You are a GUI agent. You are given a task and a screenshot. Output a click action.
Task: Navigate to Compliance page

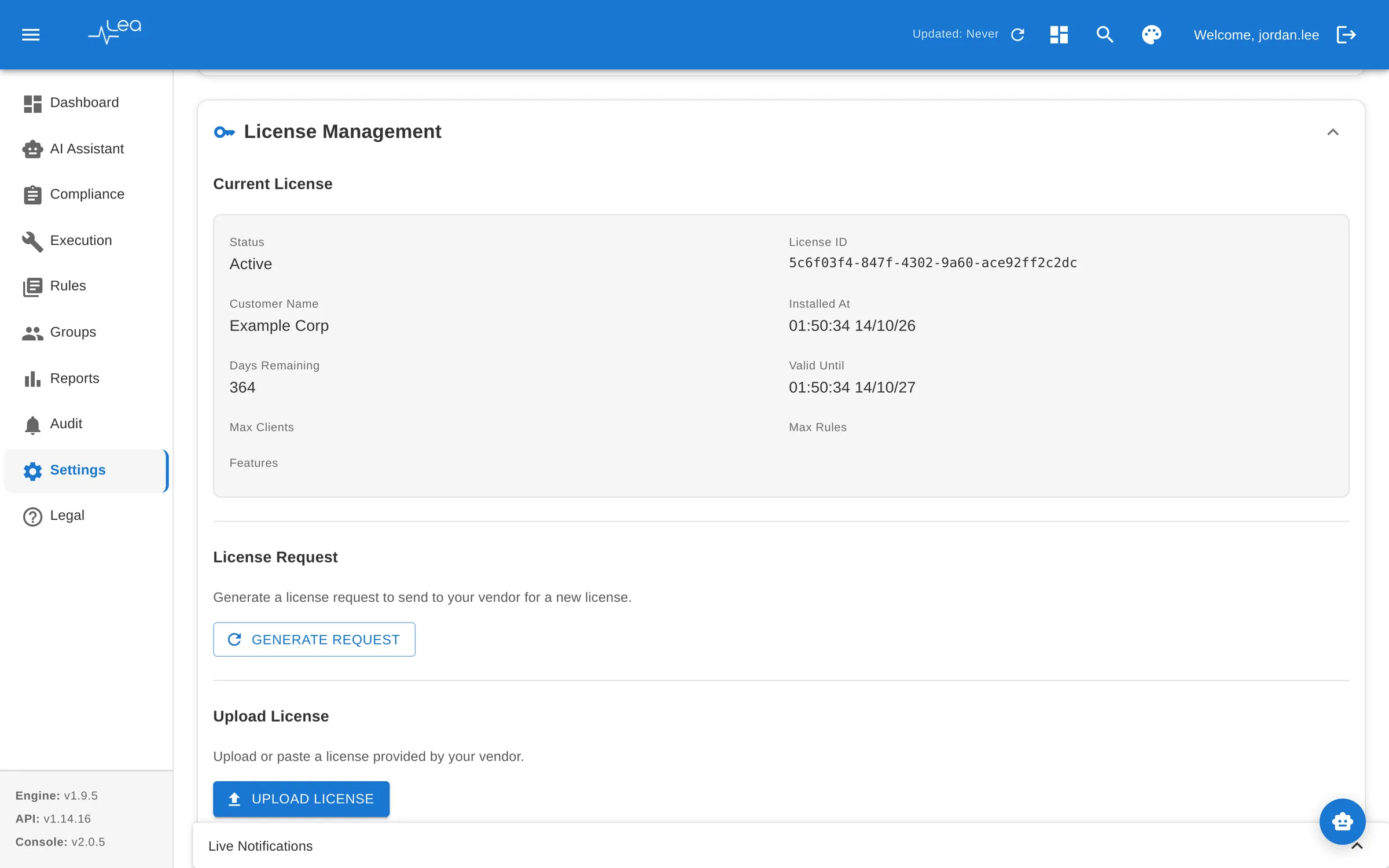[86, 194]
